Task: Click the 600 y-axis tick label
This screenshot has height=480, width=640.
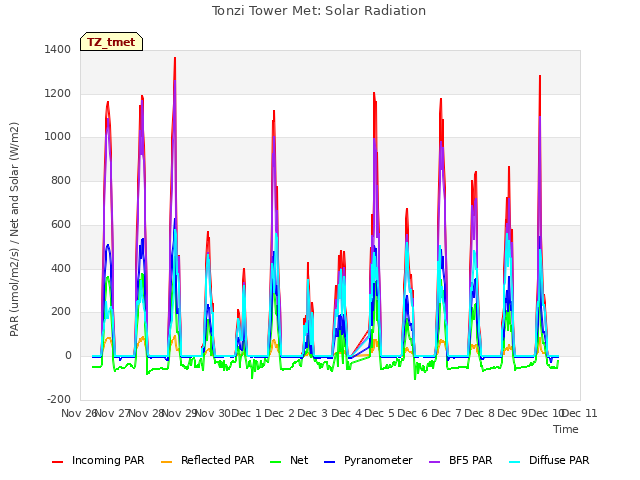Action: coord(61,224)
